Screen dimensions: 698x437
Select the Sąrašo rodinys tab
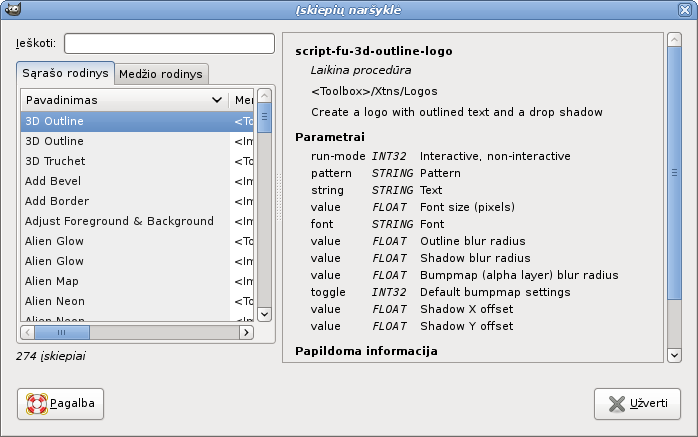point(66,74)
